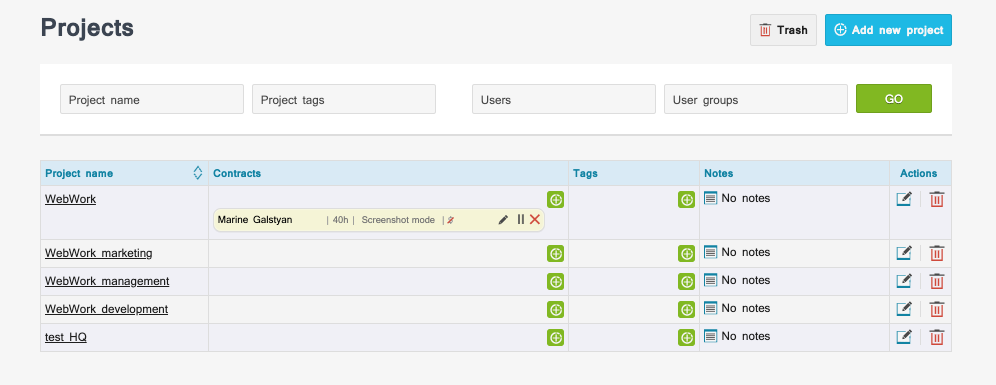Add tag to test_HQ project
Screen dimensions: 996x385
[687, 337]
